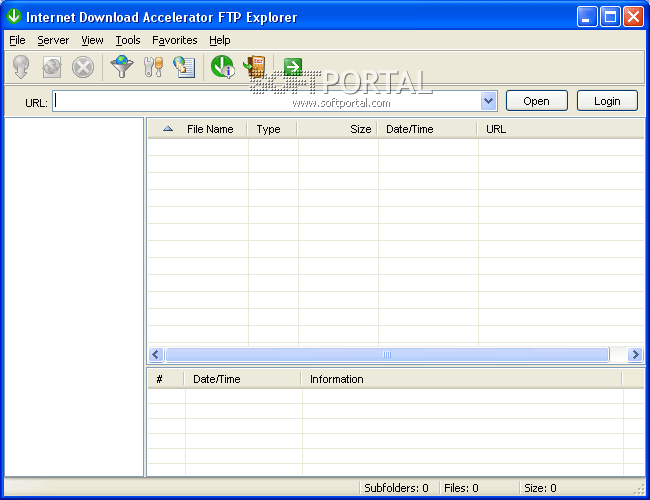The width and height of the screenshot is (650, 500).
Task: Click file list scrollbar left arrow
Action: coord(156,354)
